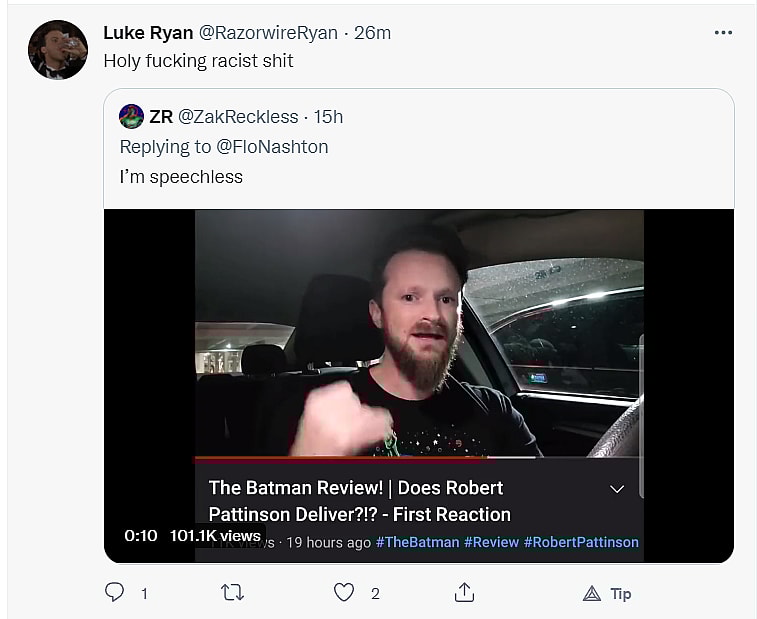Image resolution: width=757 pixels, height=619 pixels.
Task: Open the @FloNashton mention link
Action: coord(272,147)
